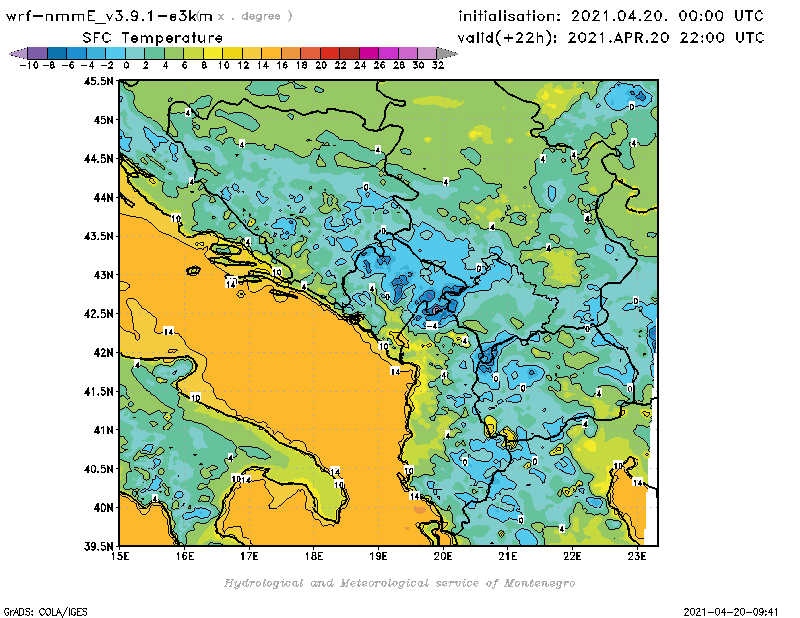Click the '22E' longitude label
This screenshot has height=618, width=800.
point(572,556)
